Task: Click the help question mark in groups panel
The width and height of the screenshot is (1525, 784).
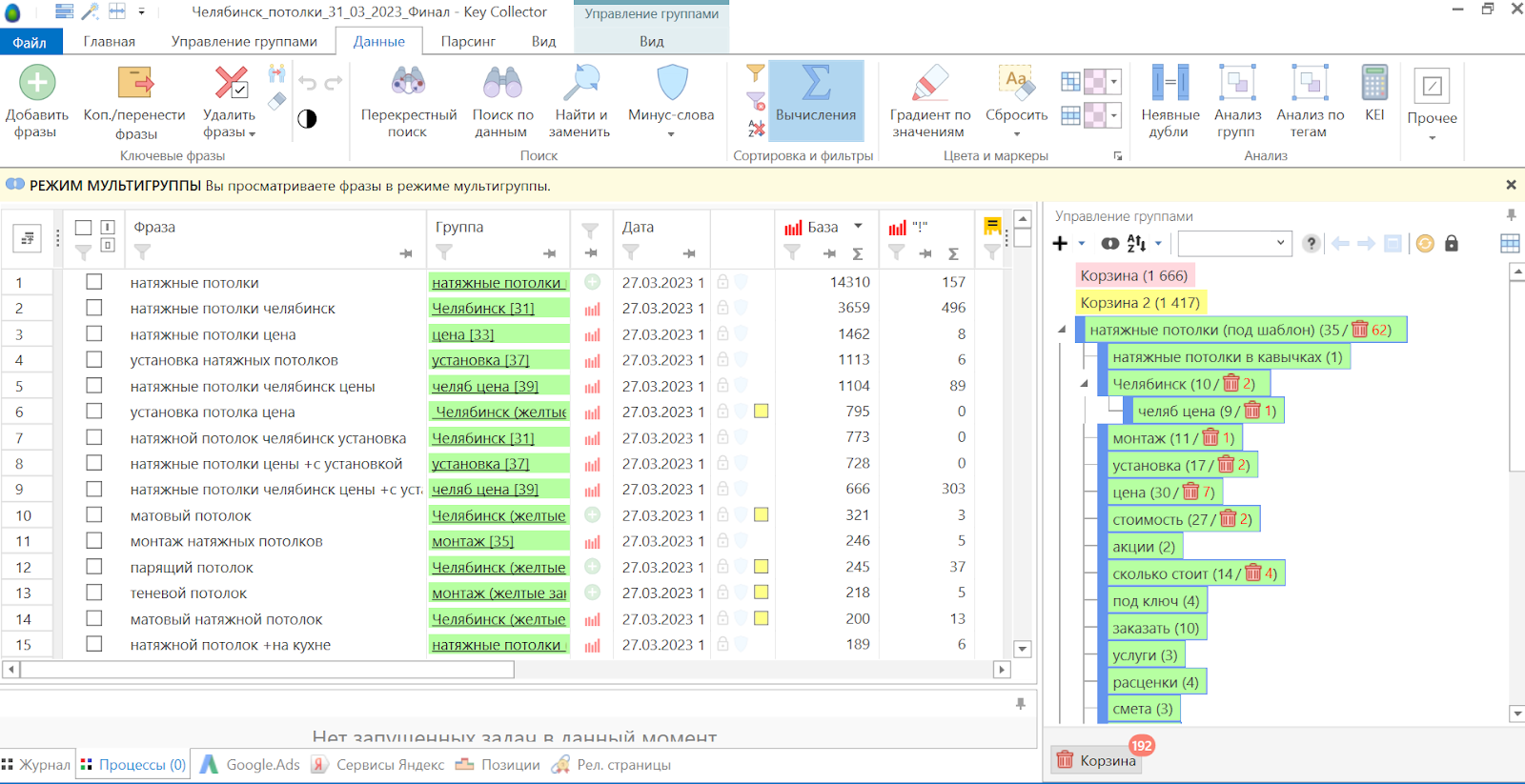Action: [x=1311, y=244]
